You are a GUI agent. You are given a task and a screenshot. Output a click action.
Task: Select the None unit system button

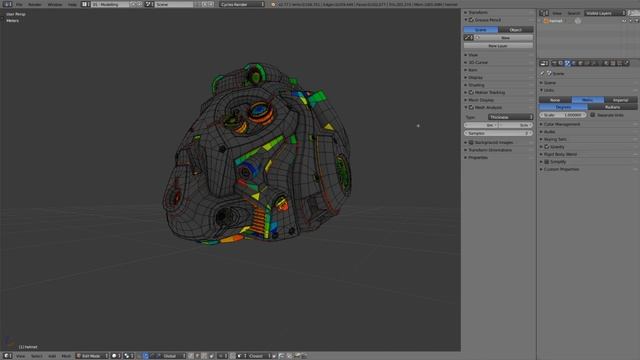(555, 100)
